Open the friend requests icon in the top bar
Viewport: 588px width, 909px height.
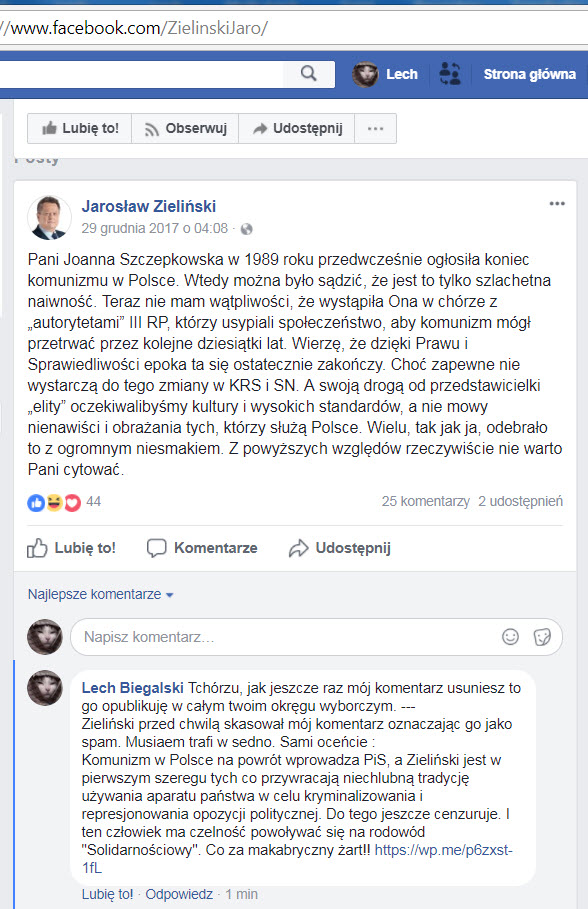[449, 73]
